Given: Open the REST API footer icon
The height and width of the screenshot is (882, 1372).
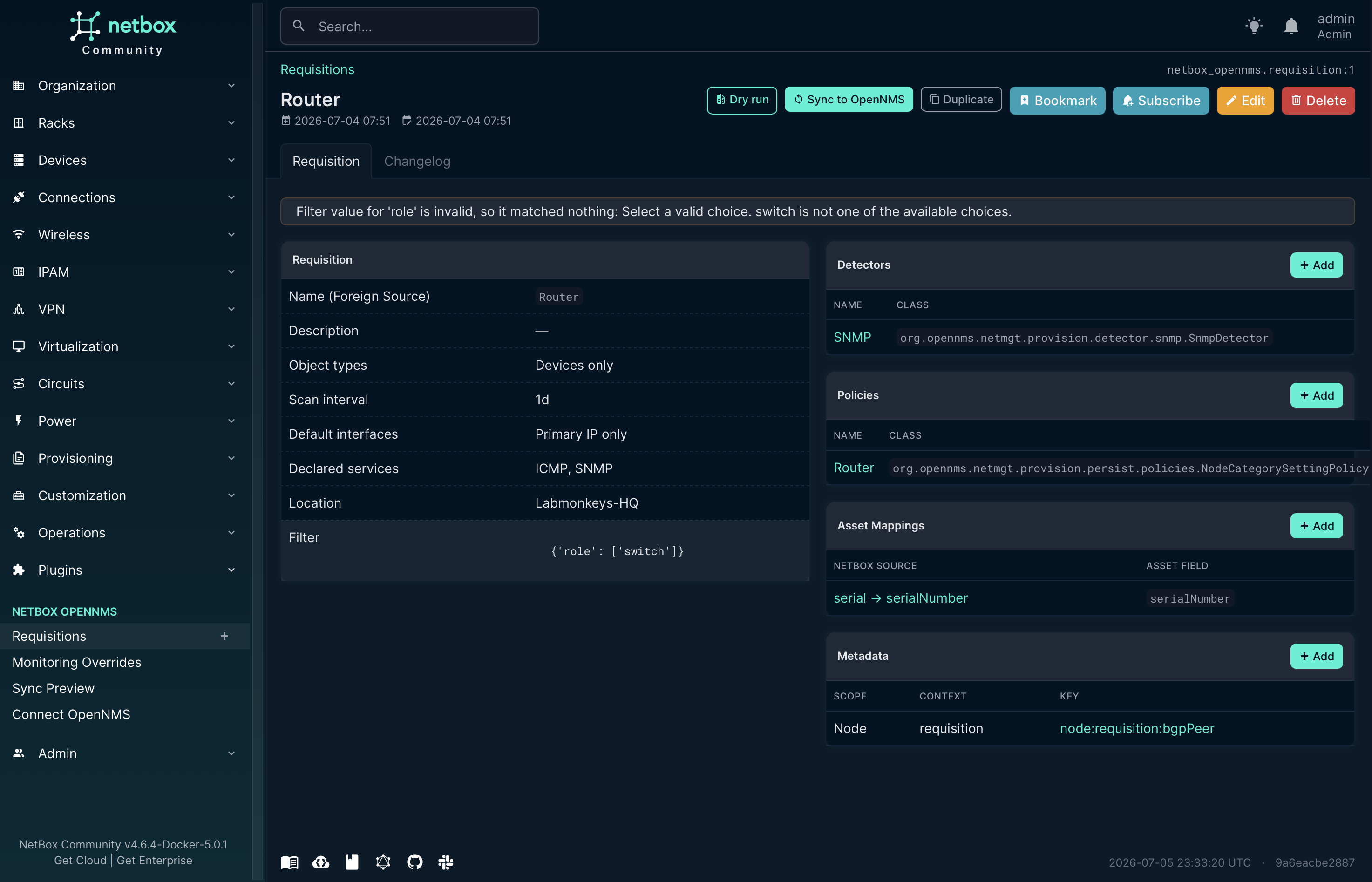Looking at the screenshot, I should coord(352,862).
